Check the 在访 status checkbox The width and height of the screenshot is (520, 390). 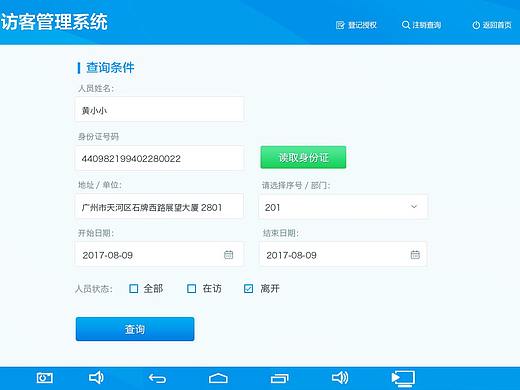[x=191, y=288]
